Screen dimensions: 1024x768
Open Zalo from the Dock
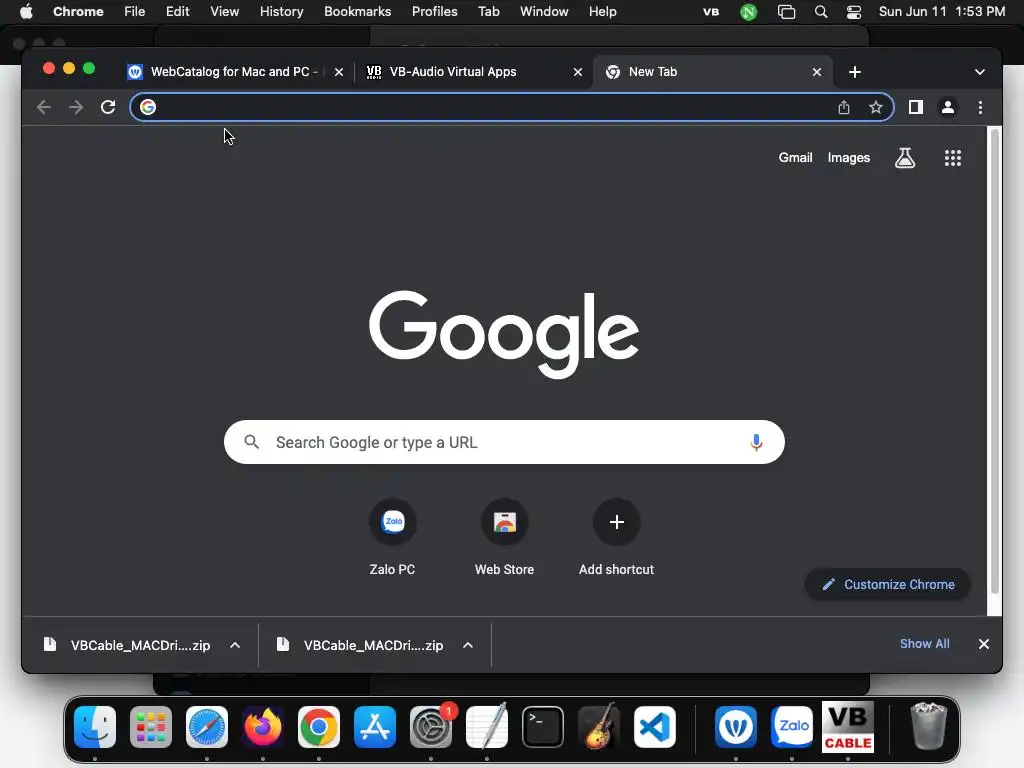[792, 727]
